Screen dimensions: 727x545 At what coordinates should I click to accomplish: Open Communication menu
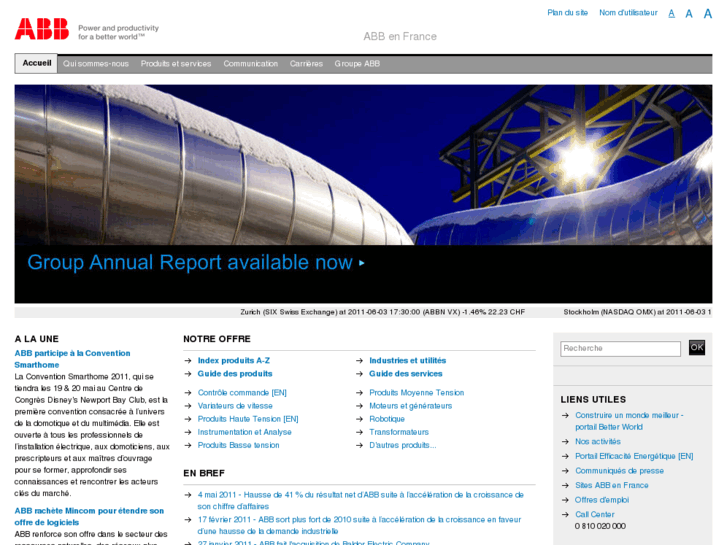point(250,64)
